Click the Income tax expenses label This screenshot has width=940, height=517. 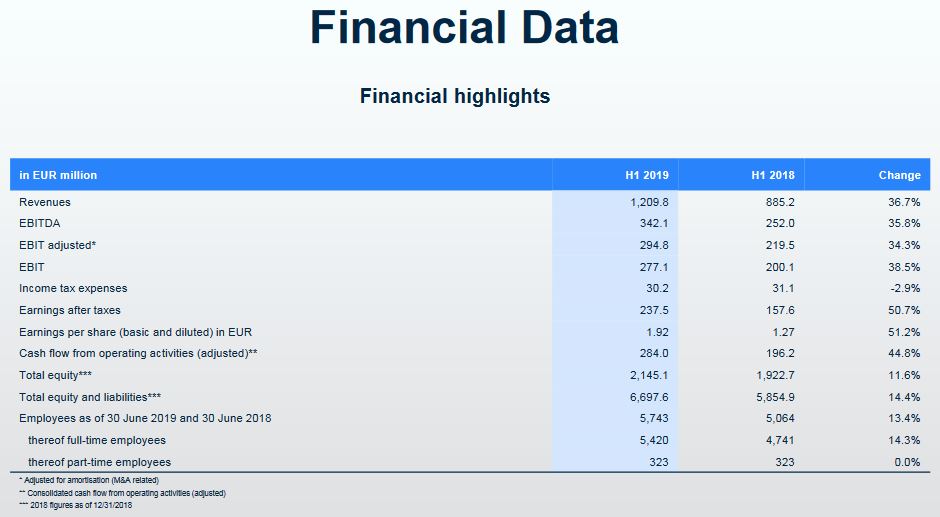click(x=73, y=288)
